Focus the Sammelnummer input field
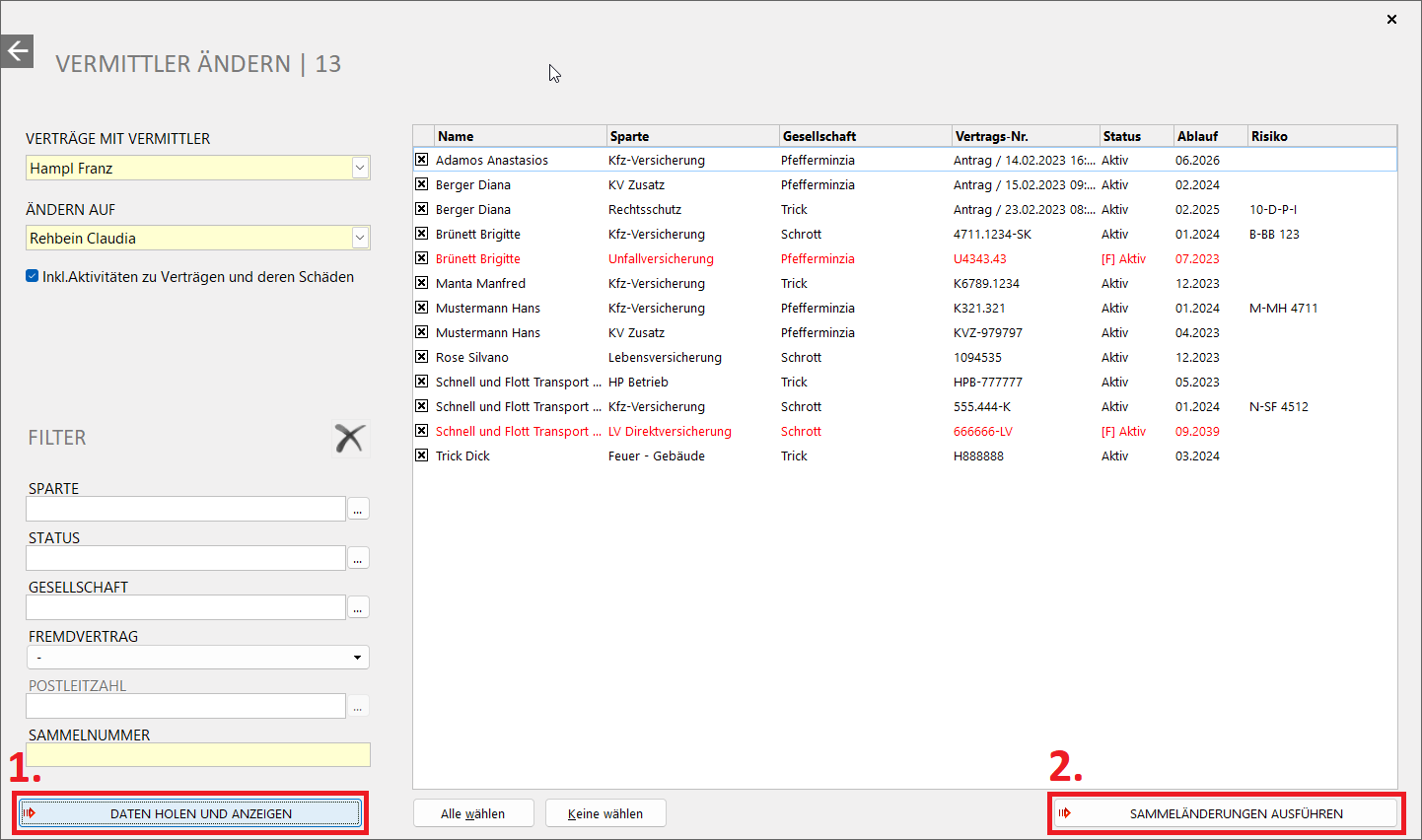This screenshot has width=1422, height=840. pos(198,755)
